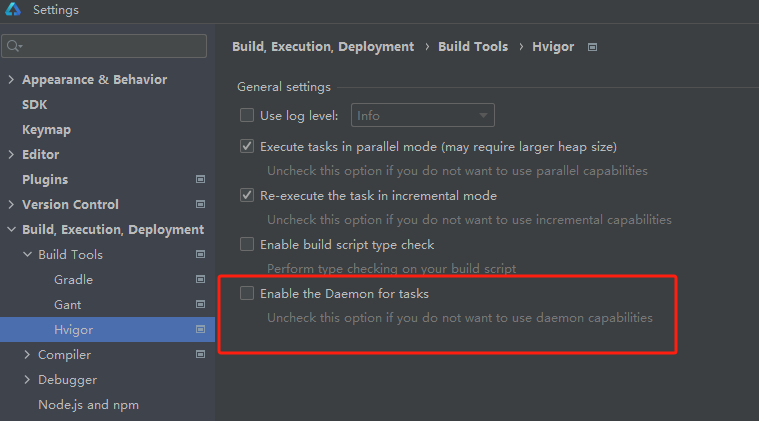Open the Info log level dropdown
The height and width of the screenshot is (421, 759).
tap(423, 115)
